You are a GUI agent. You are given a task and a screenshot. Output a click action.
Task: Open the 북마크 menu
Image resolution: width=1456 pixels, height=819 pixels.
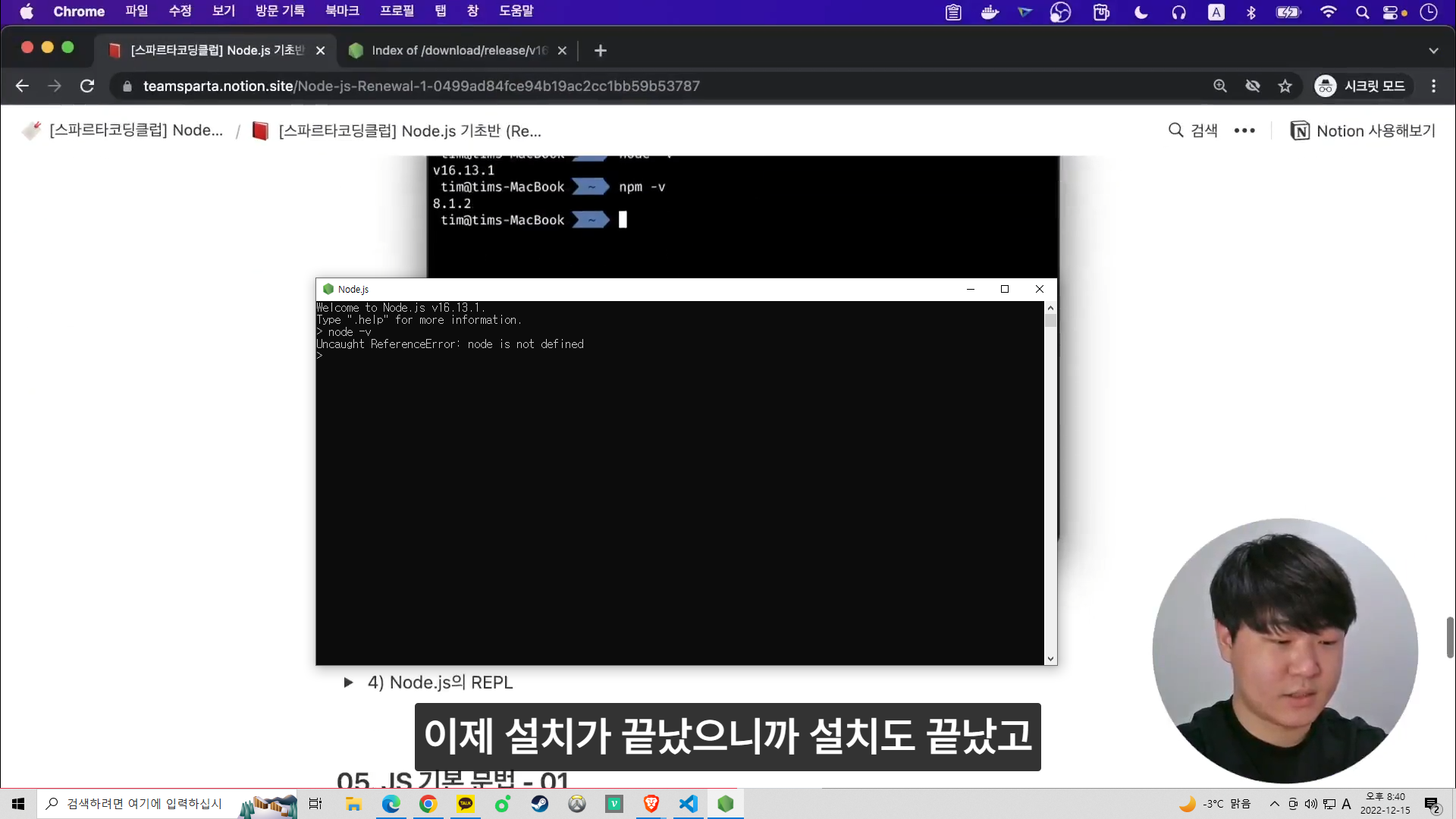(x=342, y=11)
